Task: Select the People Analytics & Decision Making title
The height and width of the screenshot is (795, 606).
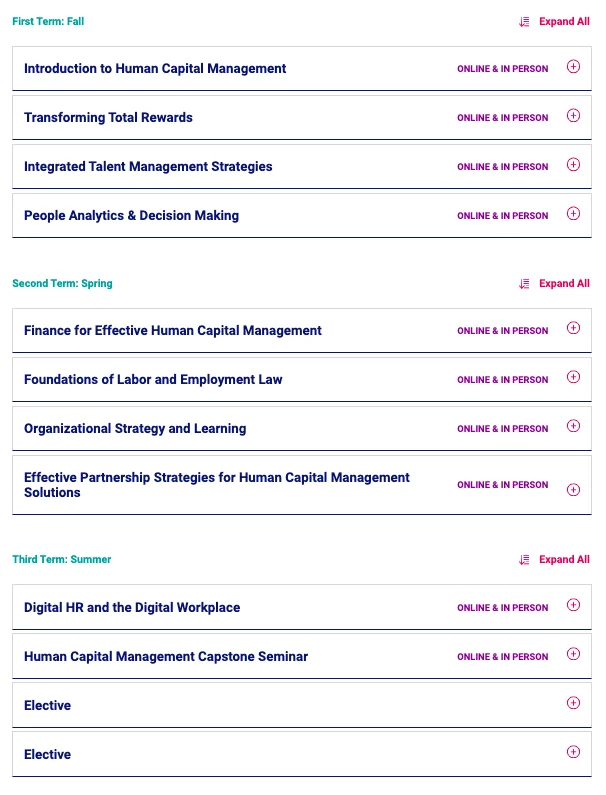Action: pyautogui.click(x=131, y=216)
